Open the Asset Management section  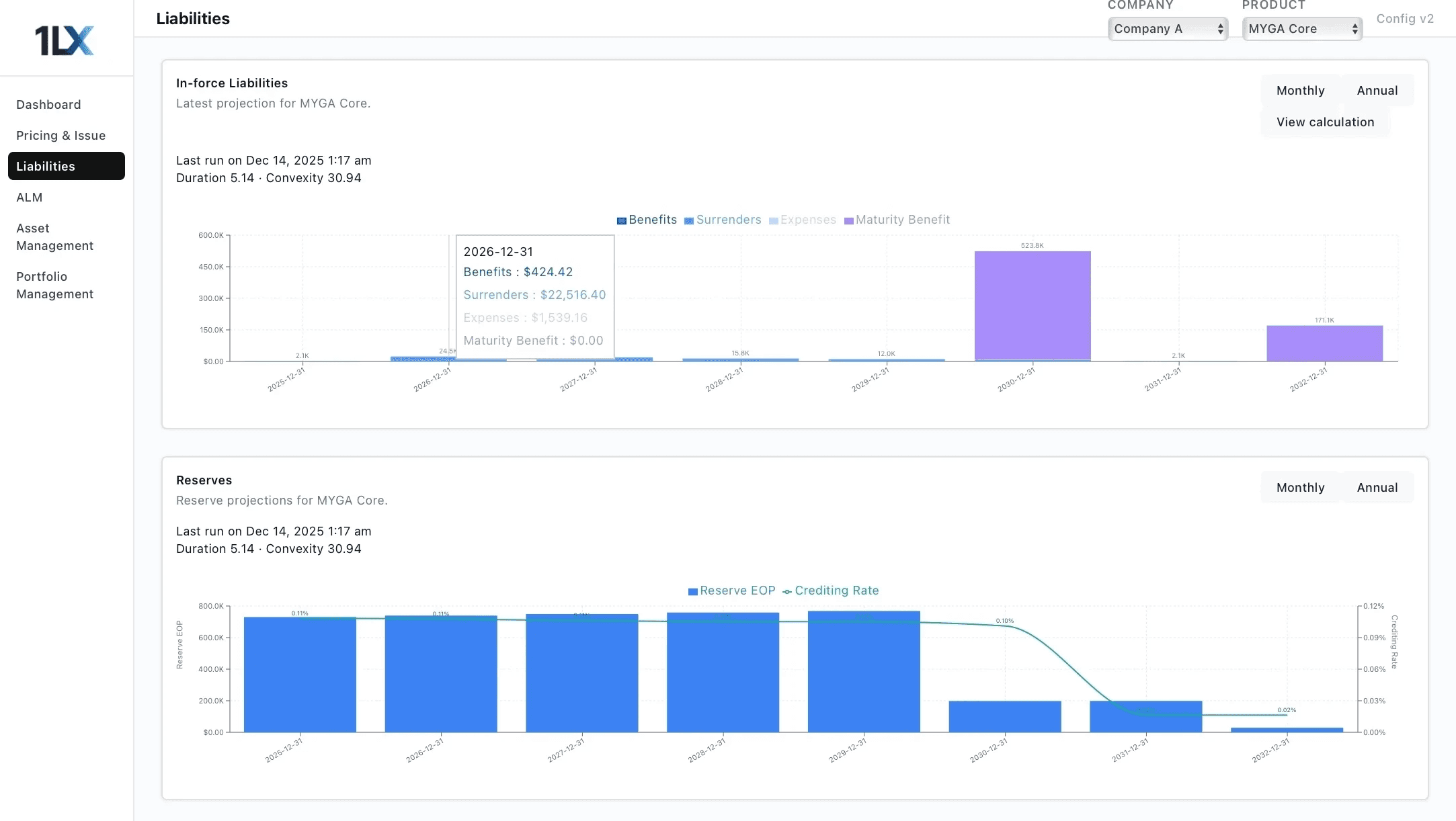coord(55,236)
